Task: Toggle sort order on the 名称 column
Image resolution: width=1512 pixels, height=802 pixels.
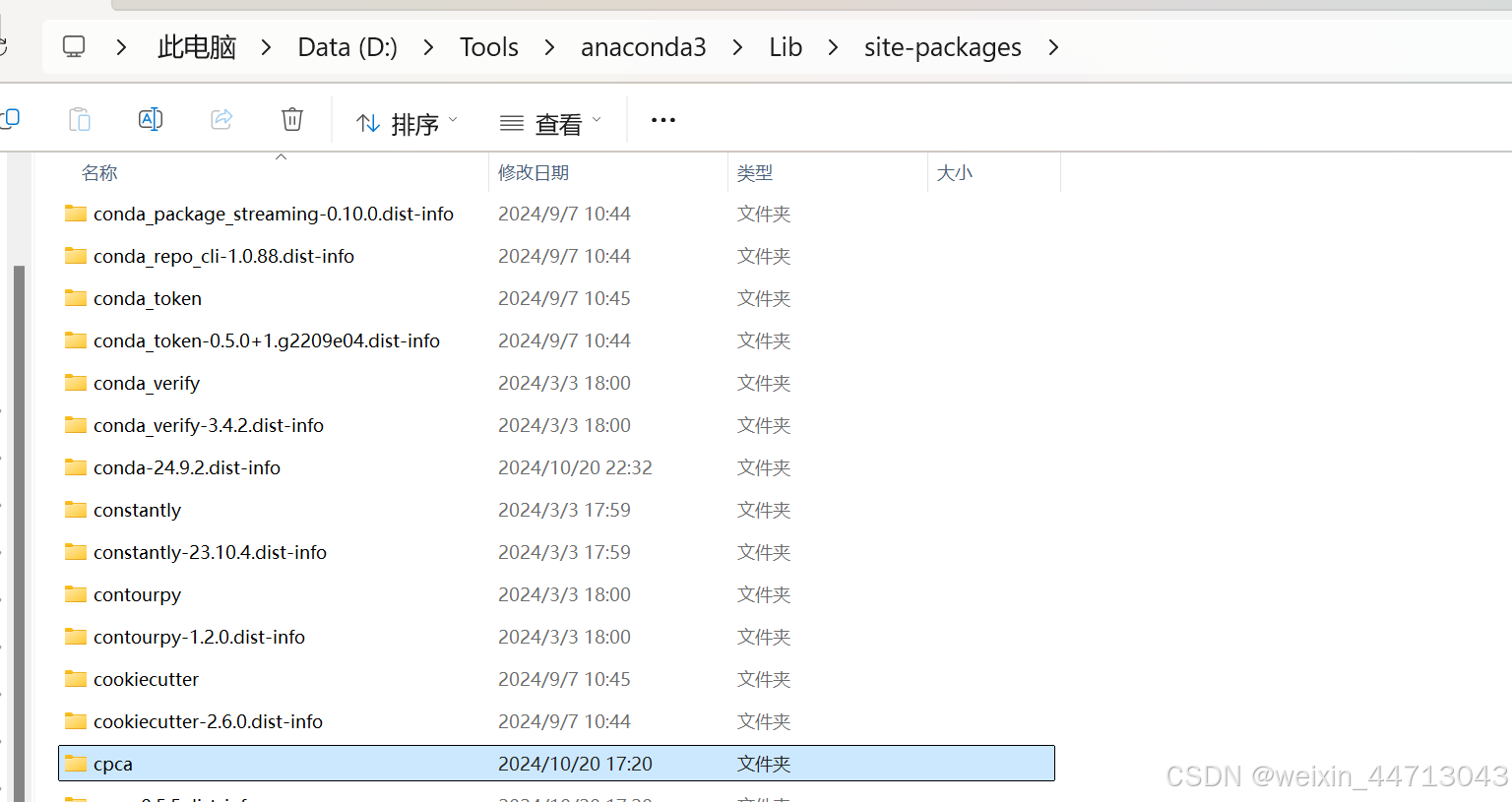Action: tap(98, 172)
